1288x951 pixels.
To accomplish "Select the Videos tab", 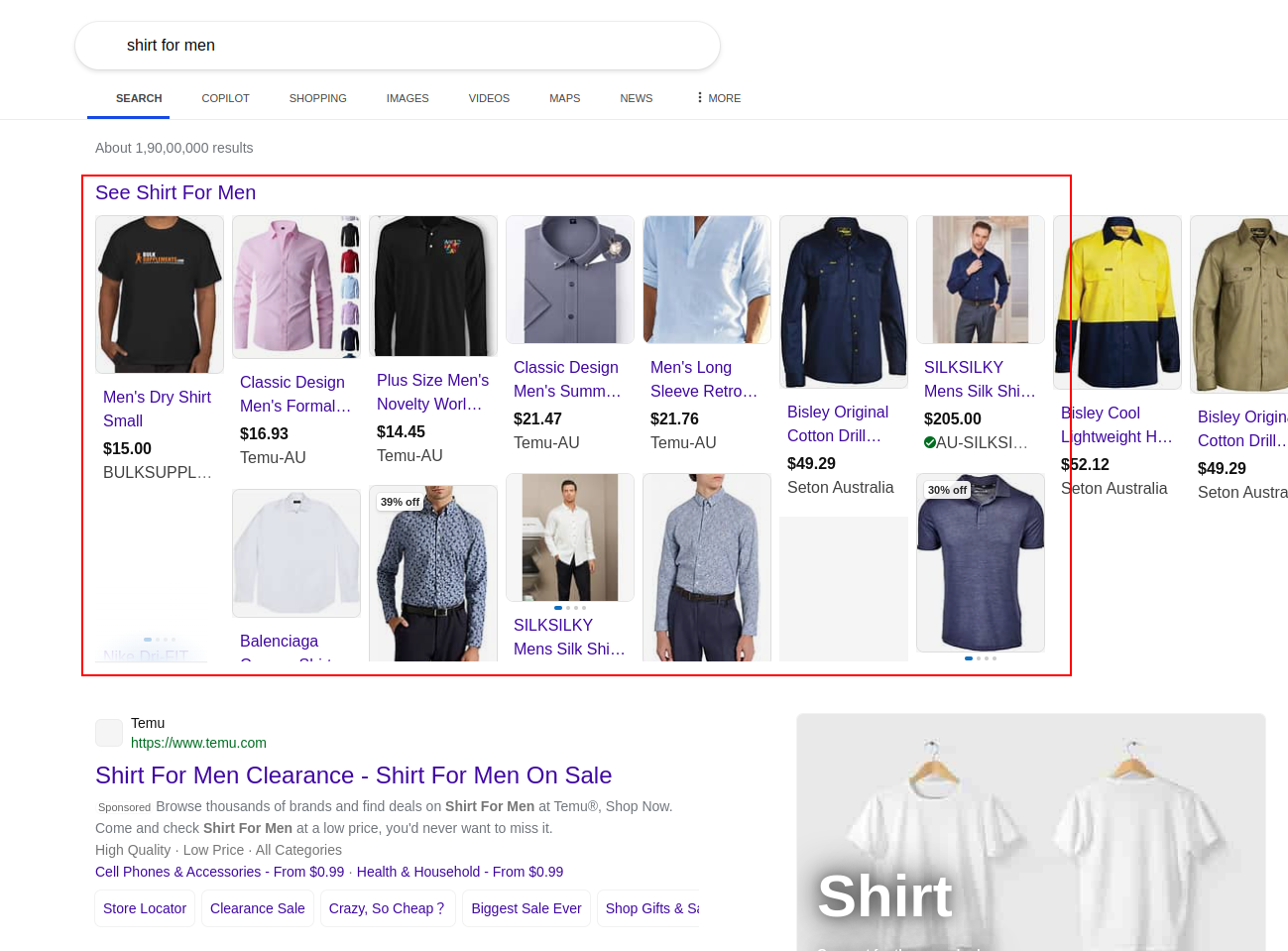I will [x=489, y=98].
